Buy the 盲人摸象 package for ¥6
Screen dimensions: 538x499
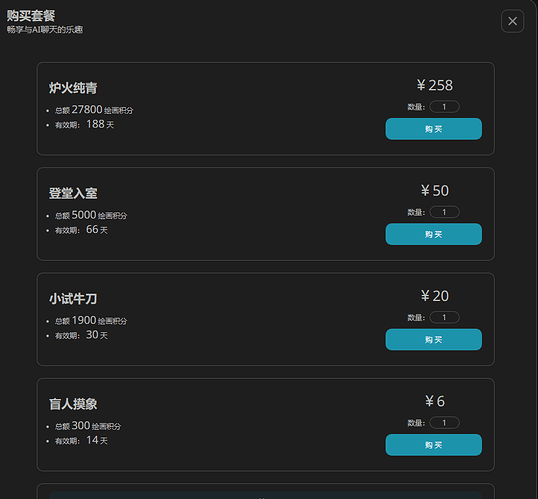click(x=433, y=445)
